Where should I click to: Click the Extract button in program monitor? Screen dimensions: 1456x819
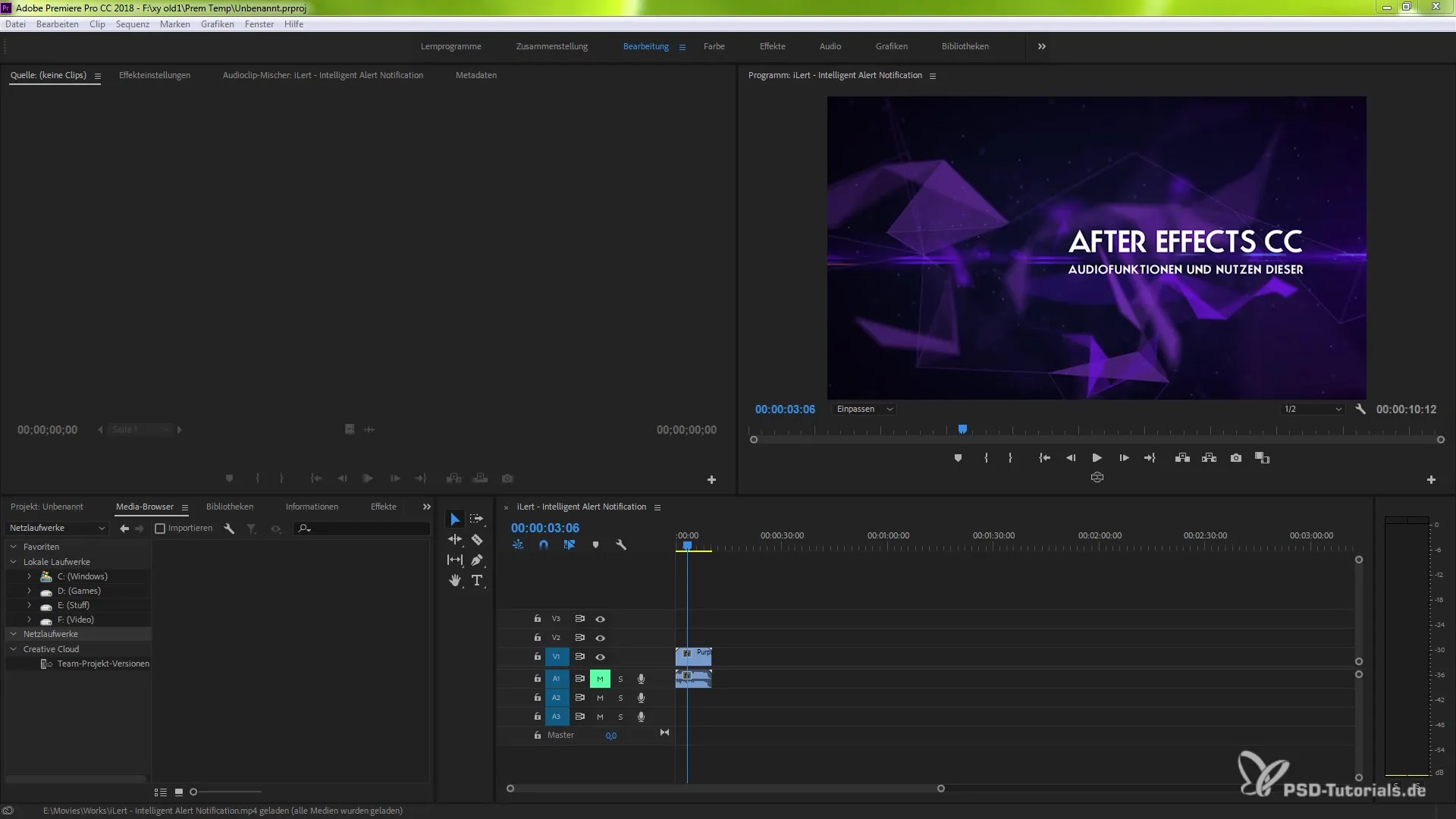(x=1210, y=458)
